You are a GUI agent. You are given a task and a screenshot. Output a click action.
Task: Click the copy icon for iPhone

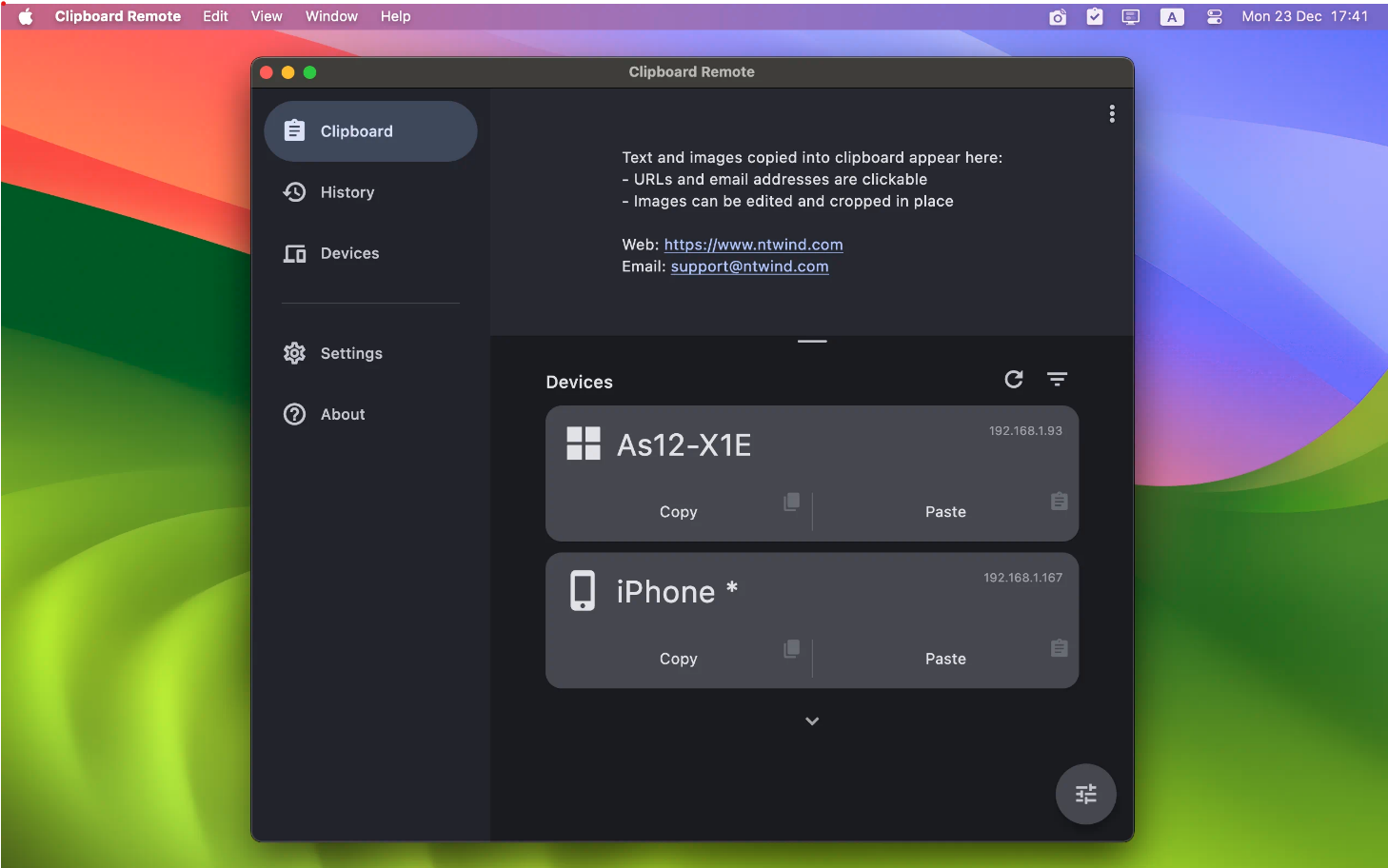tap(791, 648)
